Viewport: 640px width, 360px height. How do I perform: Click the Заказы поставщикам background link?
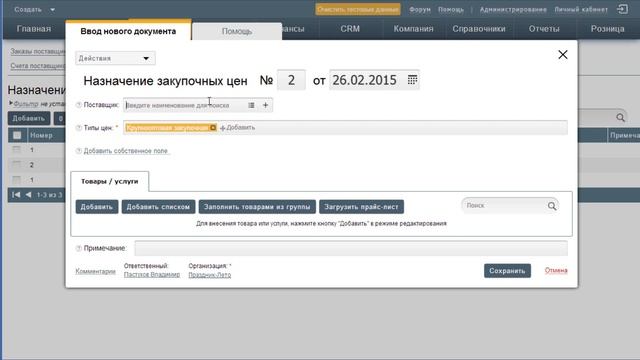pyautogui.click(x=38, y=51)
